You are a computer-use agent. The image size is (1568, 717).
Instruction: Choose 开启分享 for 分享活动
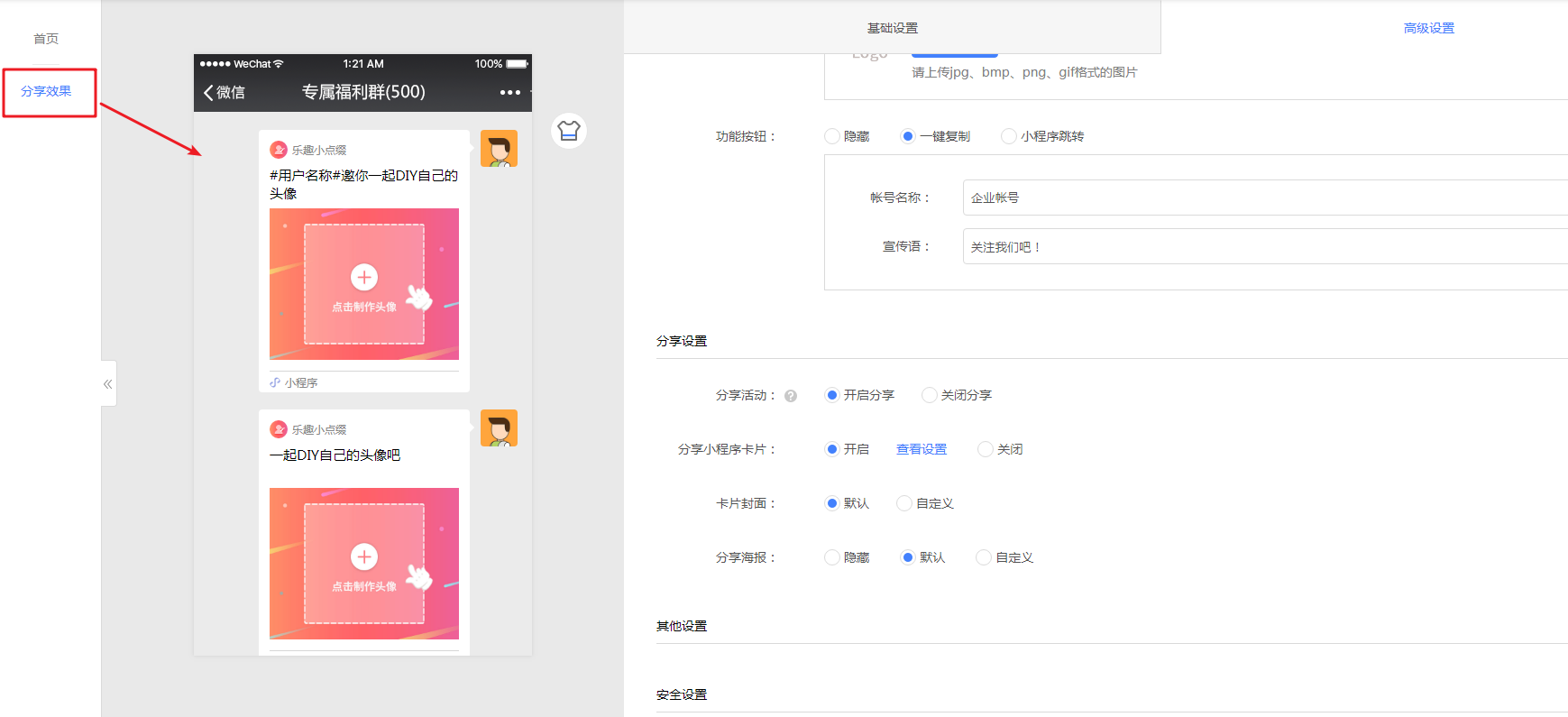pyautogui.click(x=832, y=395)
